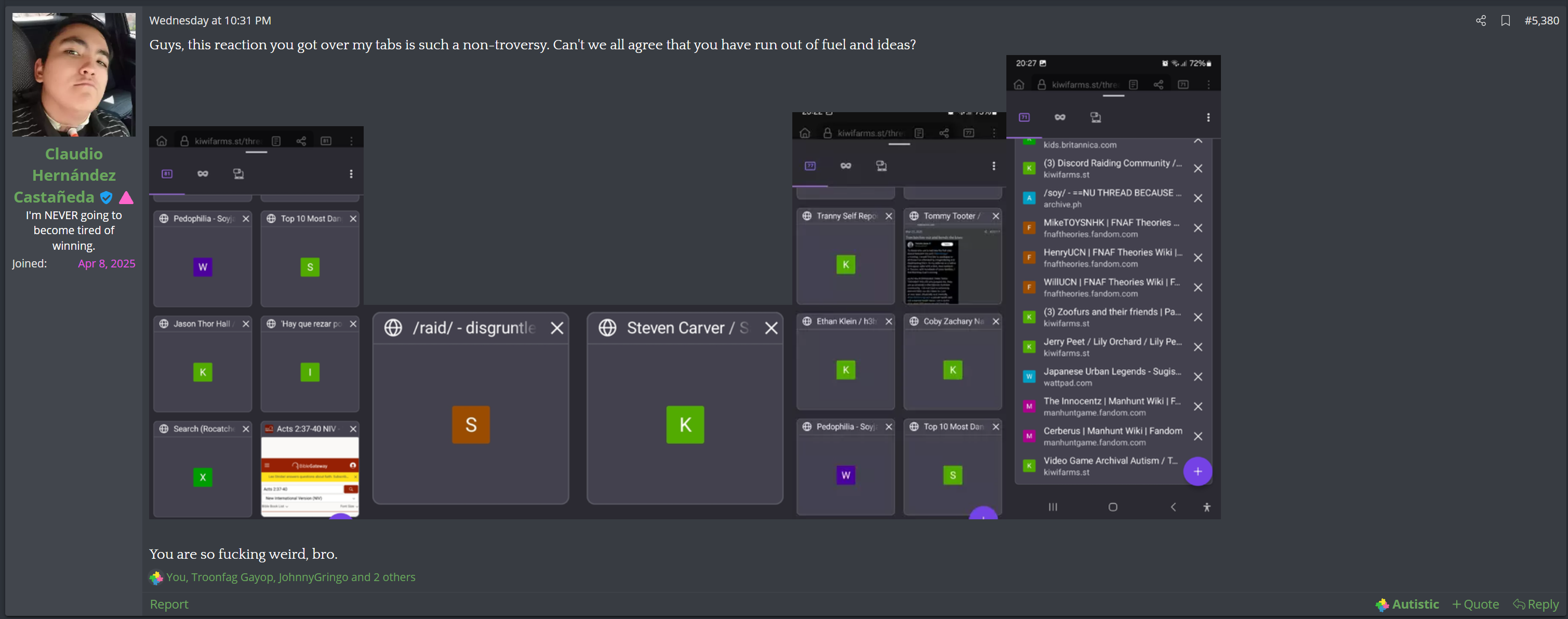Open the tabs-tray three-dot menu beside the purple 77
Screen dimensions: 1568x619
tap(994, 166)
